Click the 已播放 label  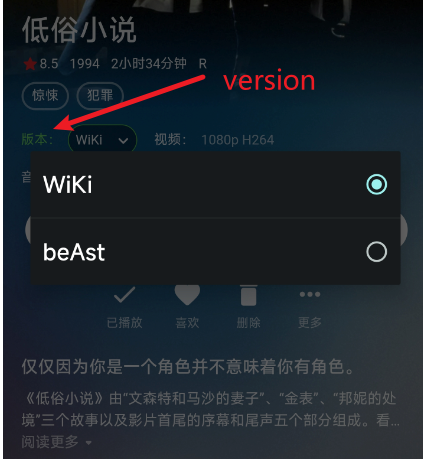pos(124,323)
